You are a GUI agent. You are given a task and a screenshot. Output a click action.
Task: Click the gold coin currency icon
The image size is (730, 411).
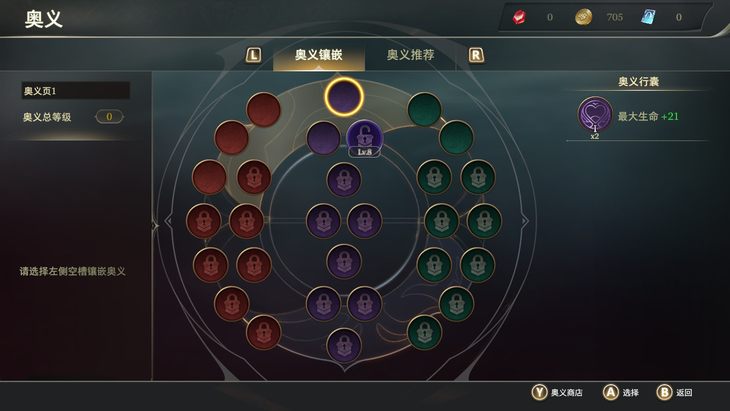pos(583,18)
